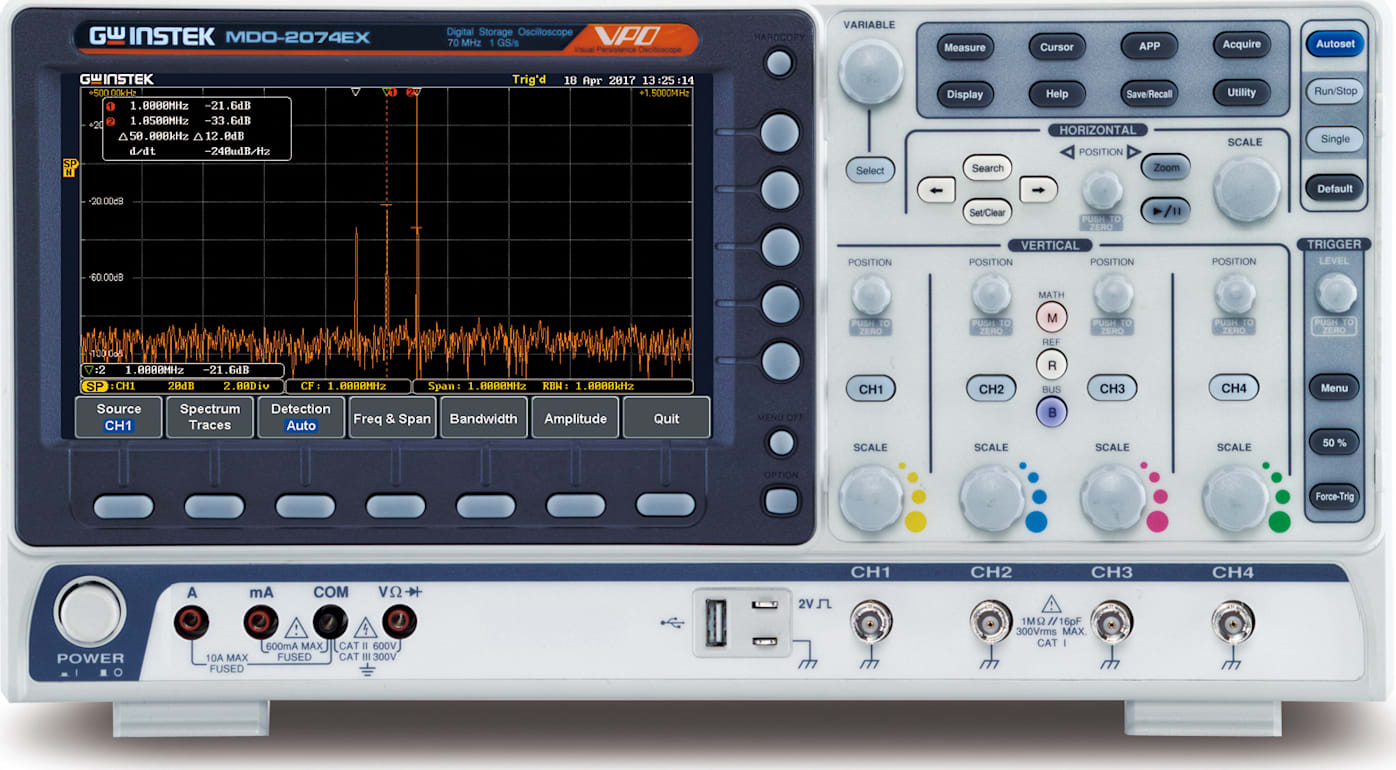Hit the physical key beneath the Quit menu
Viewport: 1396px width, 770px height.
point(665,506)
